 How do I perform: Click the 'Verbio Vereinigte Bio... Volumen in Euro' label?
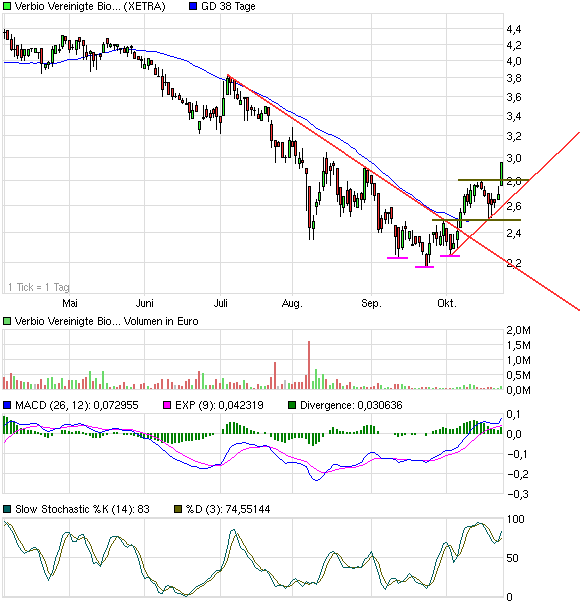tap(107, 321)
